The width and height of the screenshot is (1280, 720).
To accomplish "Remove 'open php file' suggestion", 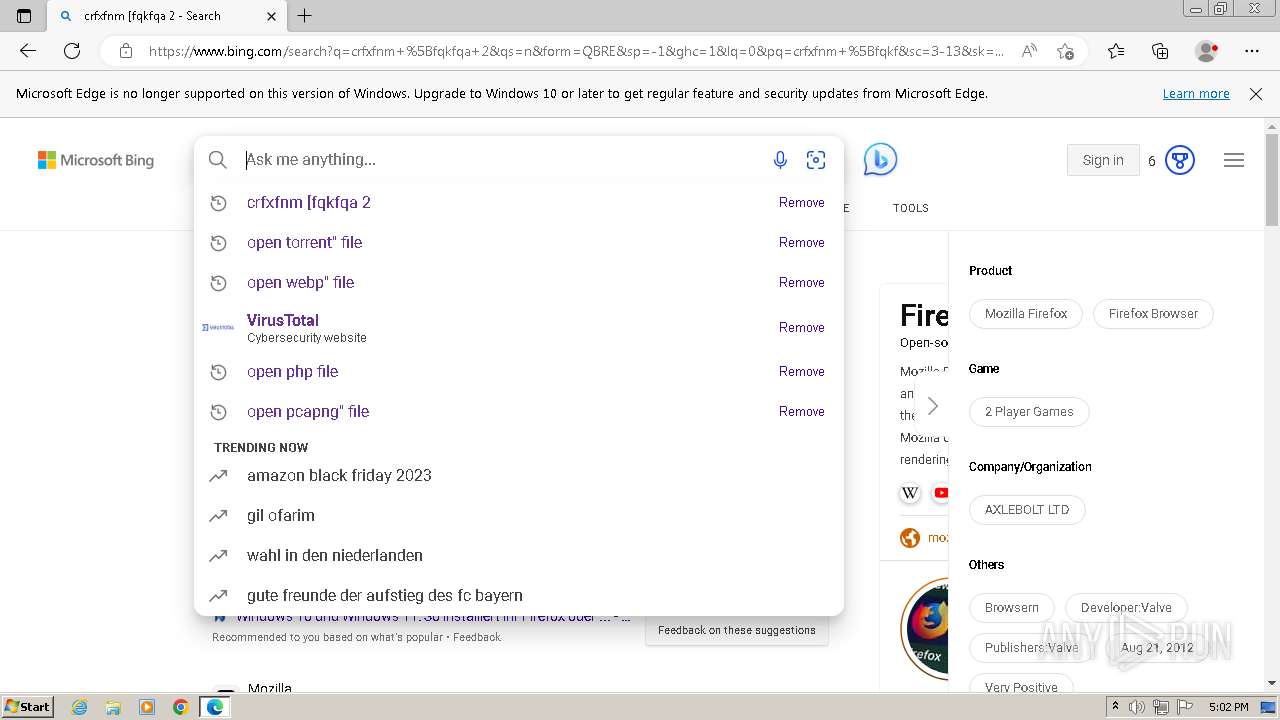I will point(802,371).
